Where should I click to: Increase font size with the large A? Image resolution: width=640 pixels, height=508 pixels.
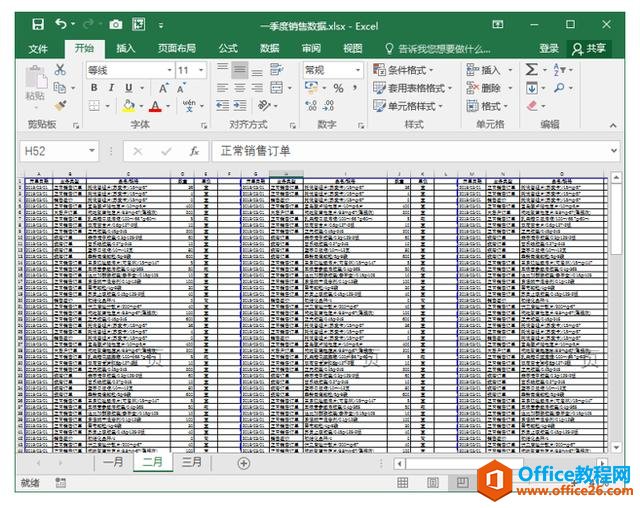tap(163, 88)
